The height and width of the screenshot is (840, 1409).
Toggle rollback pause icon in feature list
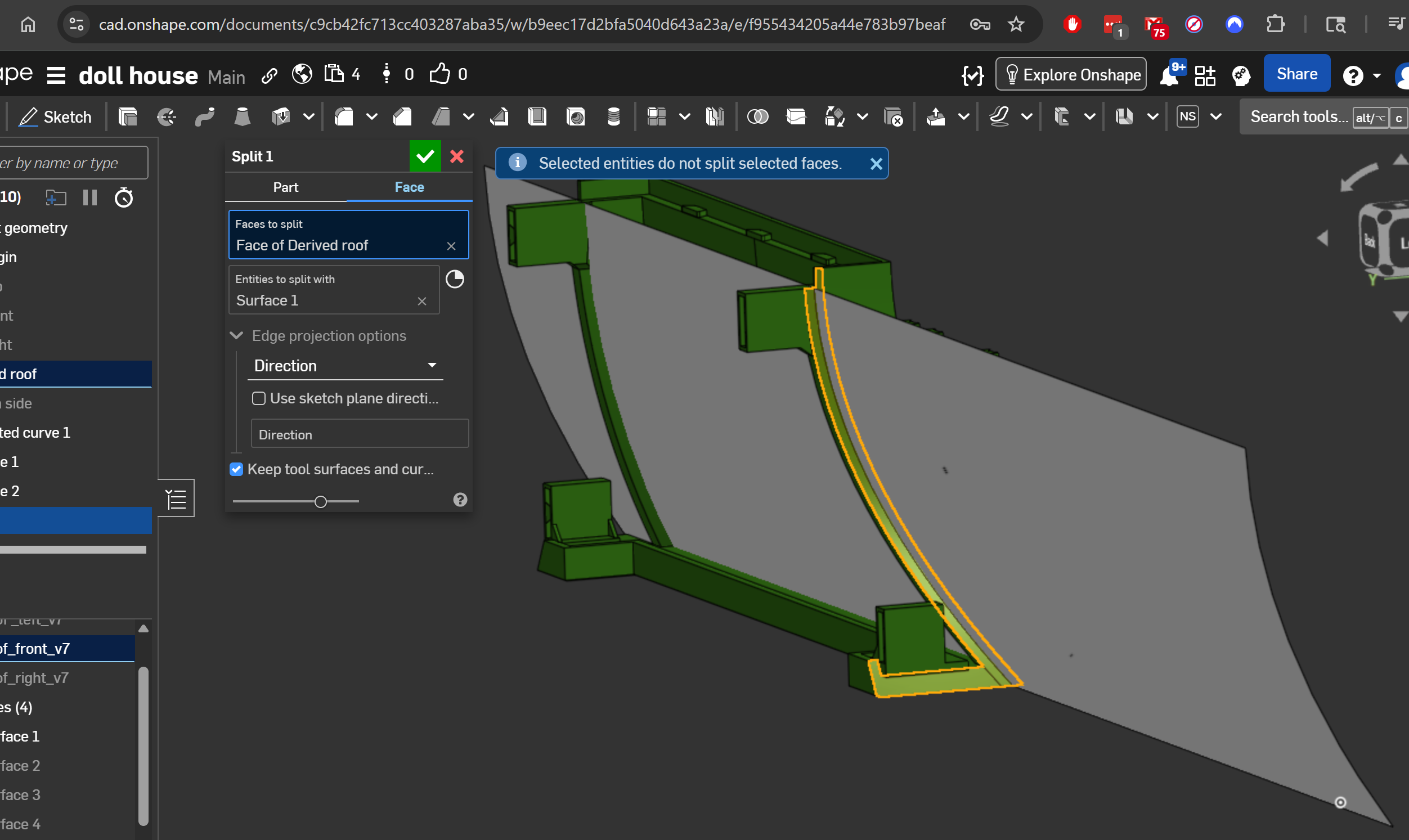(90, 197)
